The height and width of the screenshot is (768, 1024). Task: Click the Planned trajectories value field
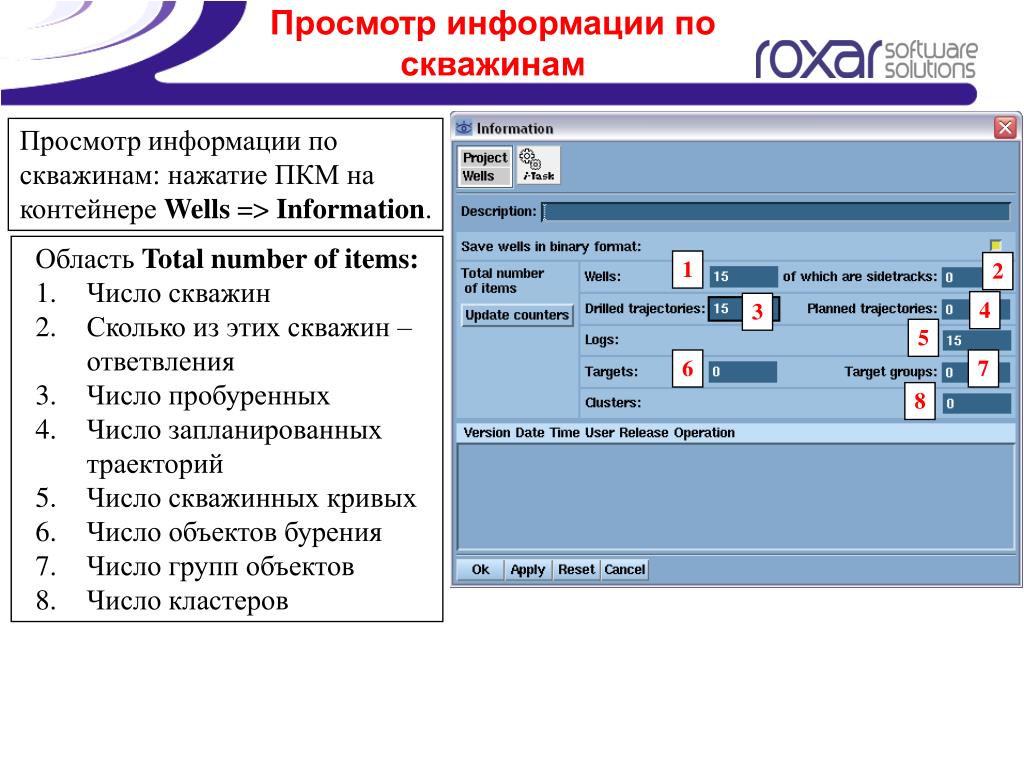pyautogui.click(x=976, y=308)
